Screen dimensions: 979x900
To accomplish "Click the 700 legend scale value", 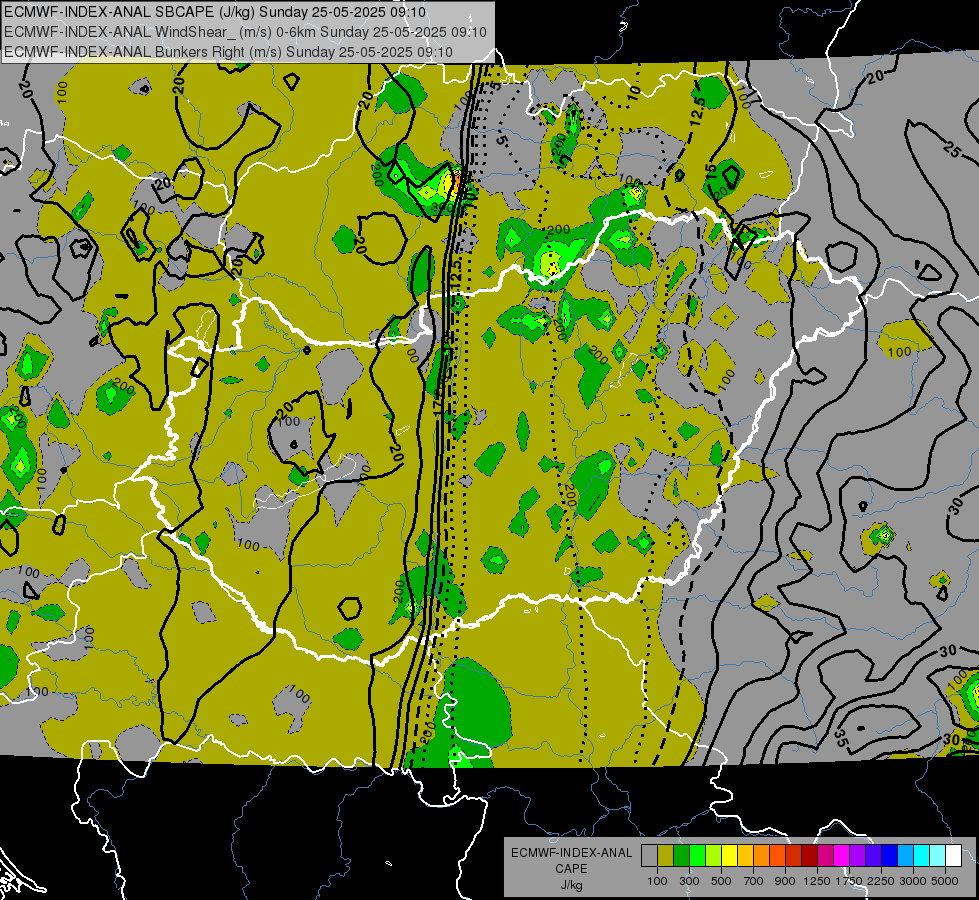I will coord(754,881).
